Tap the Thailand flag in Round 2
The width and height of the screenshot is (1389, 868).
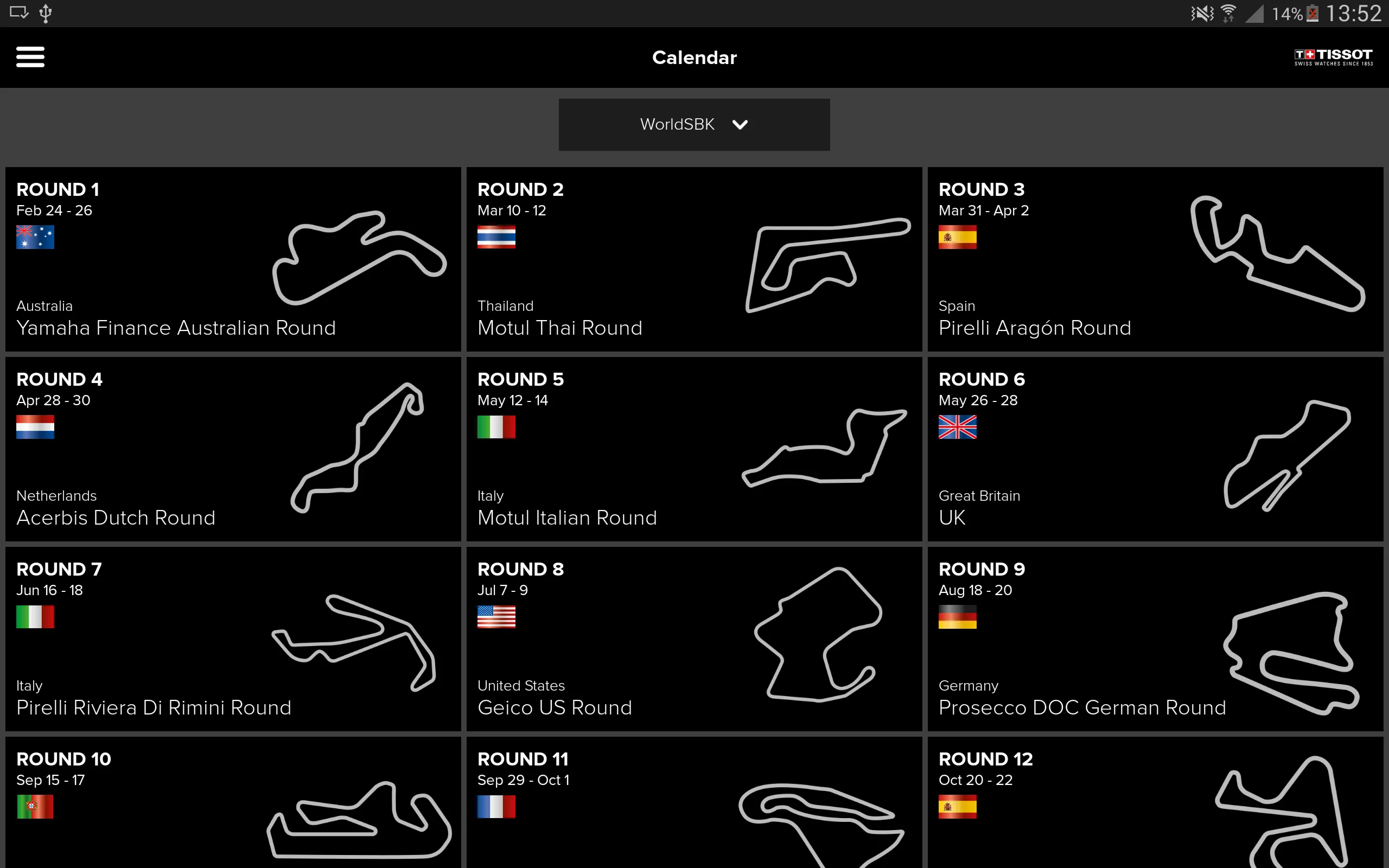(496, 237)
